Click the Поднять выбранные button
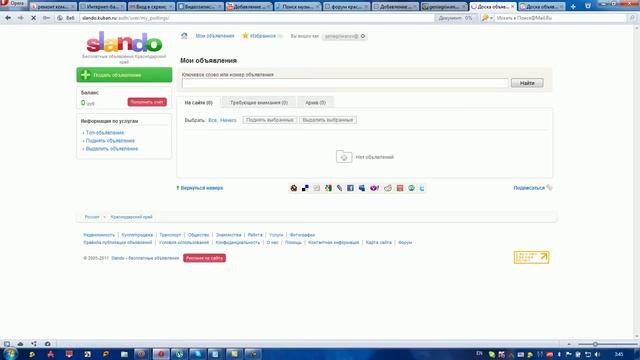Viewport: 640px width, 360px height. tap(269, 120)
